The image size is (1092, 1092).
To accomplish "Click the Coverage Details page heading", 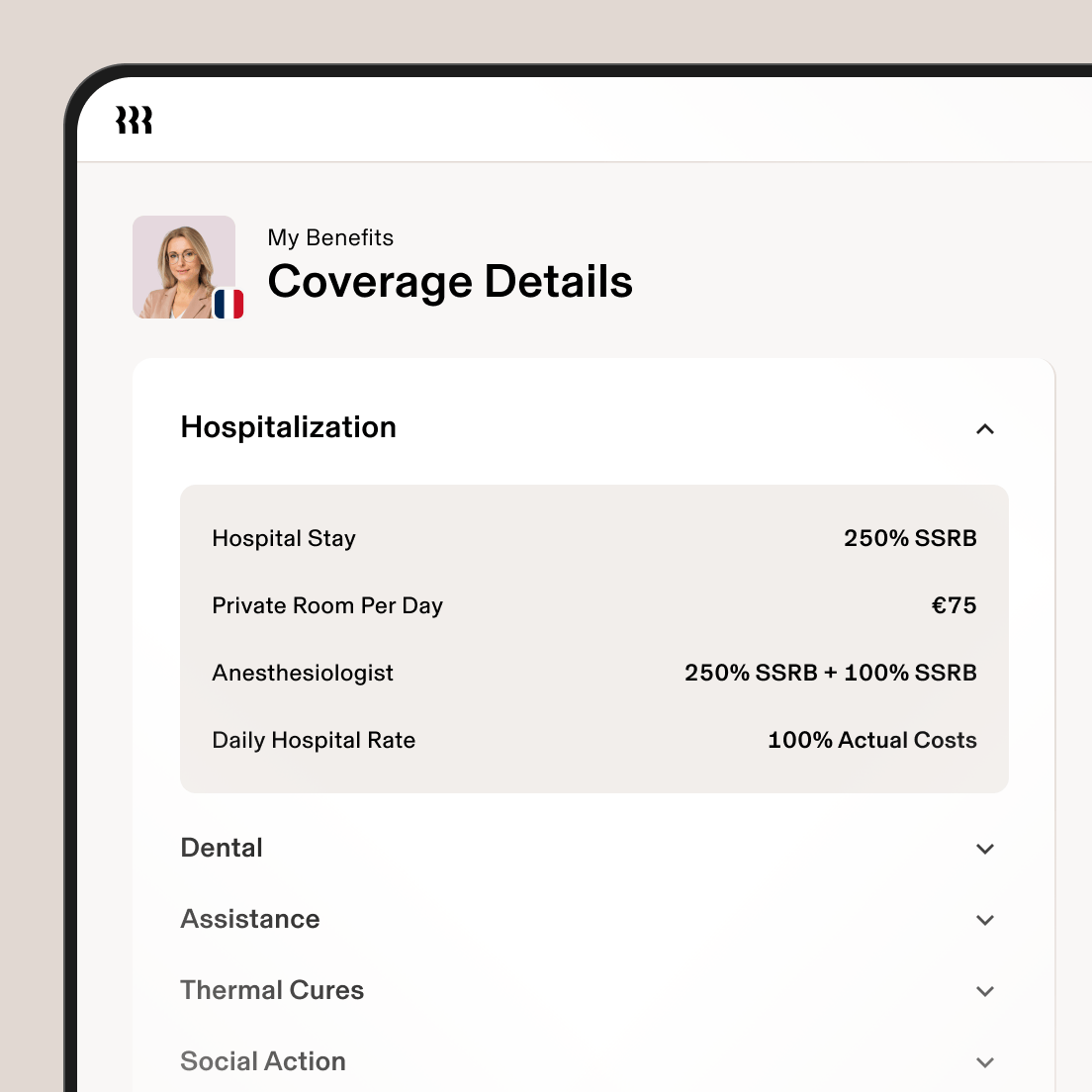I will [450, 282].
